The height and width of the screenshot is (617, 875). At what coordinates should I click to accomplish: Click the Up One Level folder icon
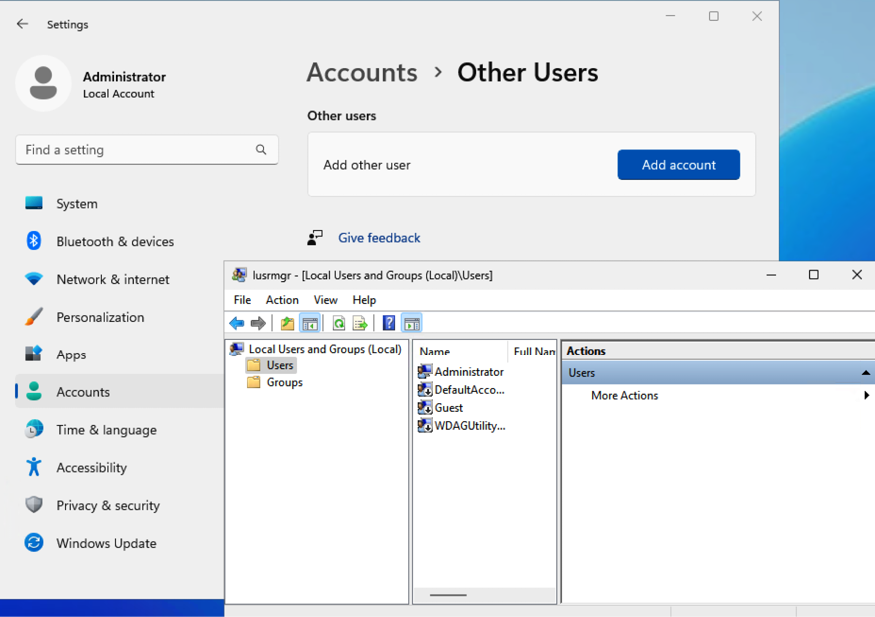(x=287, y=322)
